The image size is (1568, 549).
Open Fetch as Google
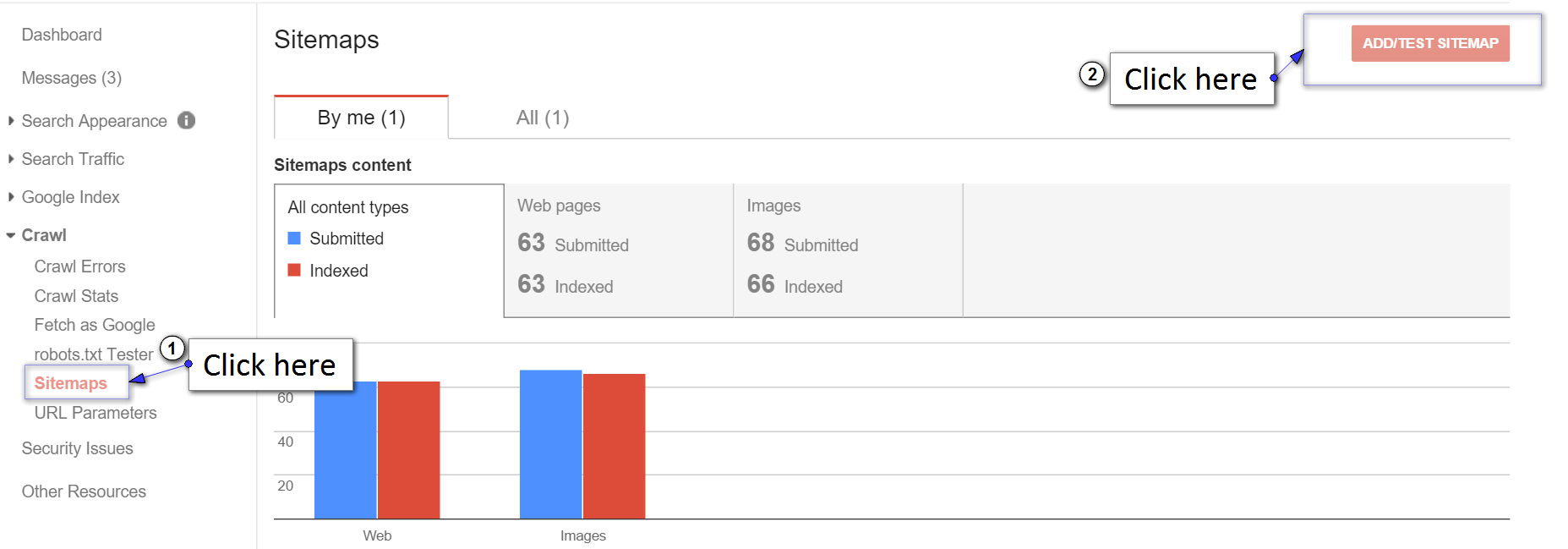tap(95, 325)
